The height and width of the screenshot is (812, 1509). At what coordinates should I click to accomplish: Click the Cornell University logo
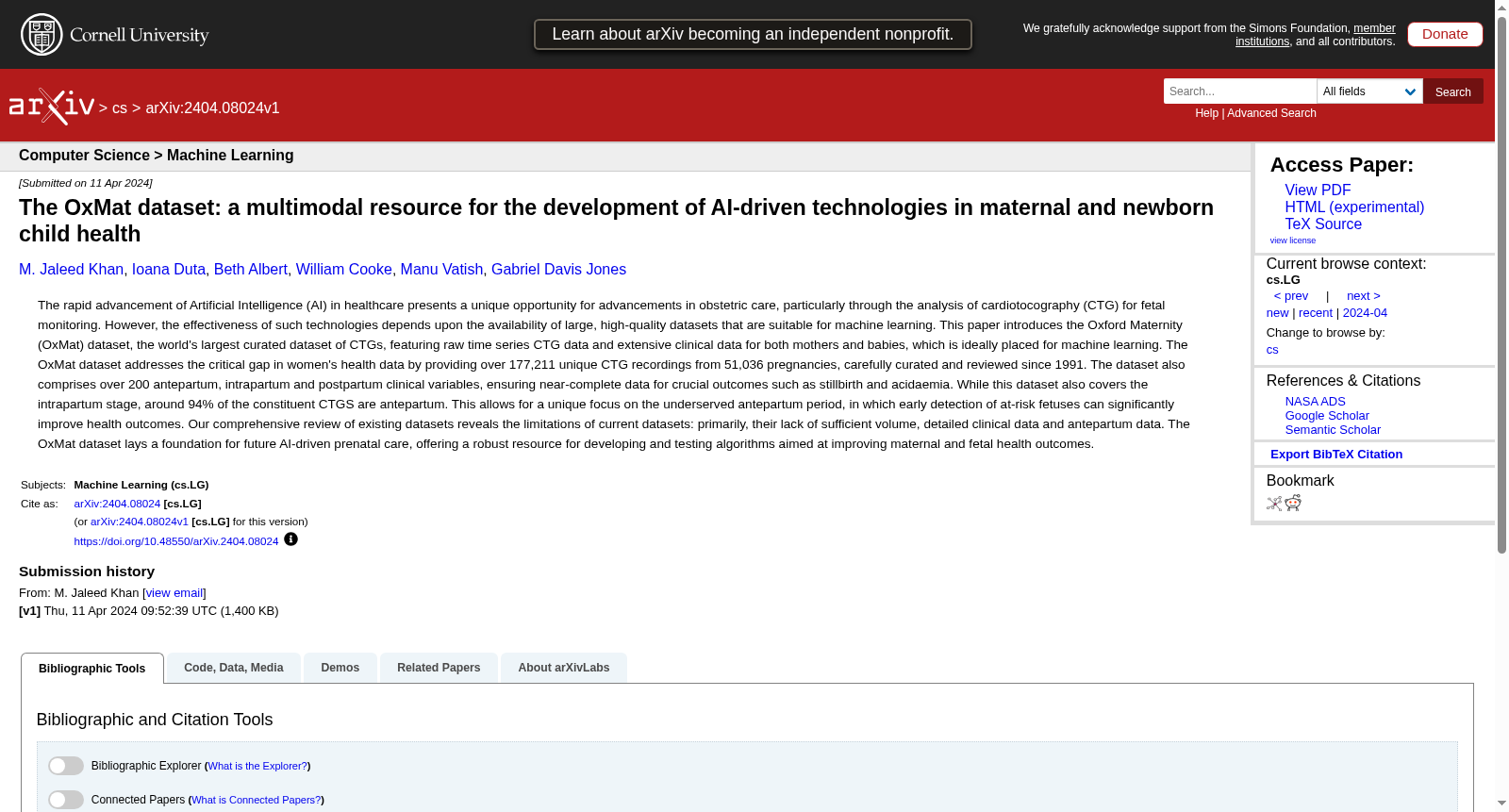(115, 35)
